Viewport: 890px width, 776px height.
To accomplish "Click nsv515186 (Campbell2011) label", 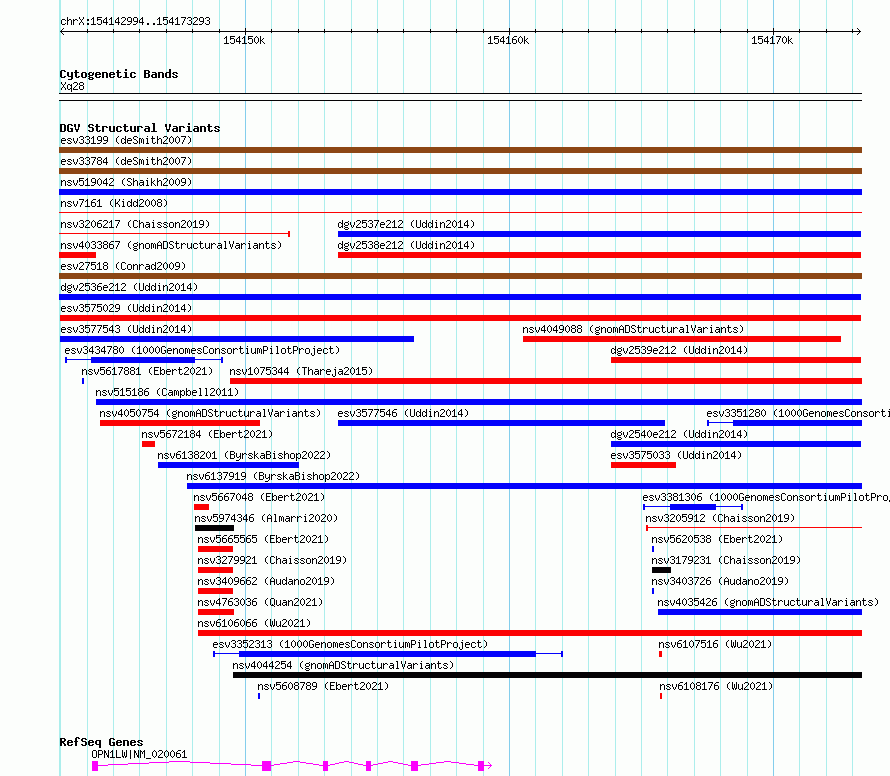I will click(x=167, y=392).
